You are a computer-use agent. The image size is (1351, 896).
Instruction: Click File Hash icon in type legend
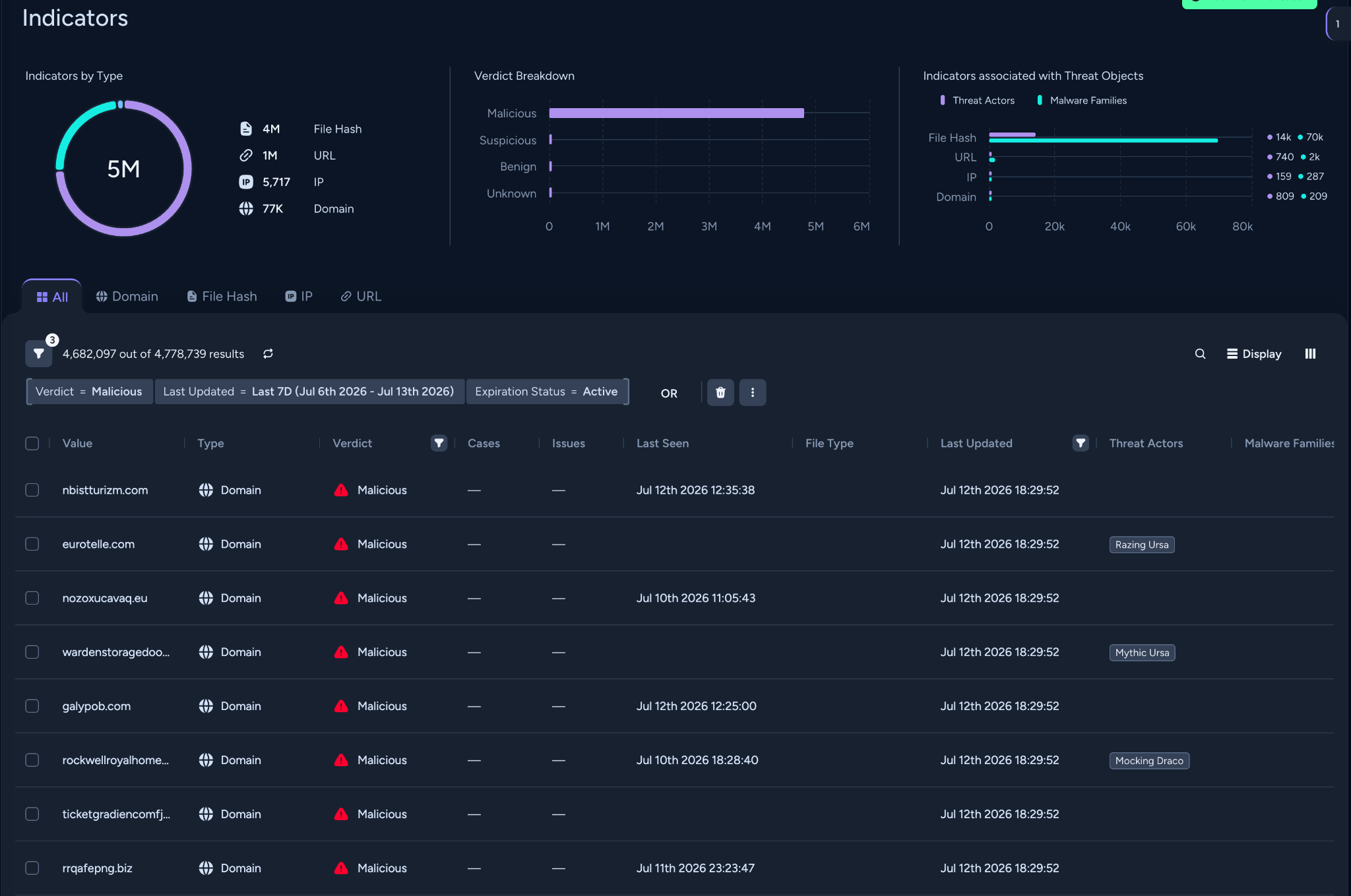click(x=246, y=129)
